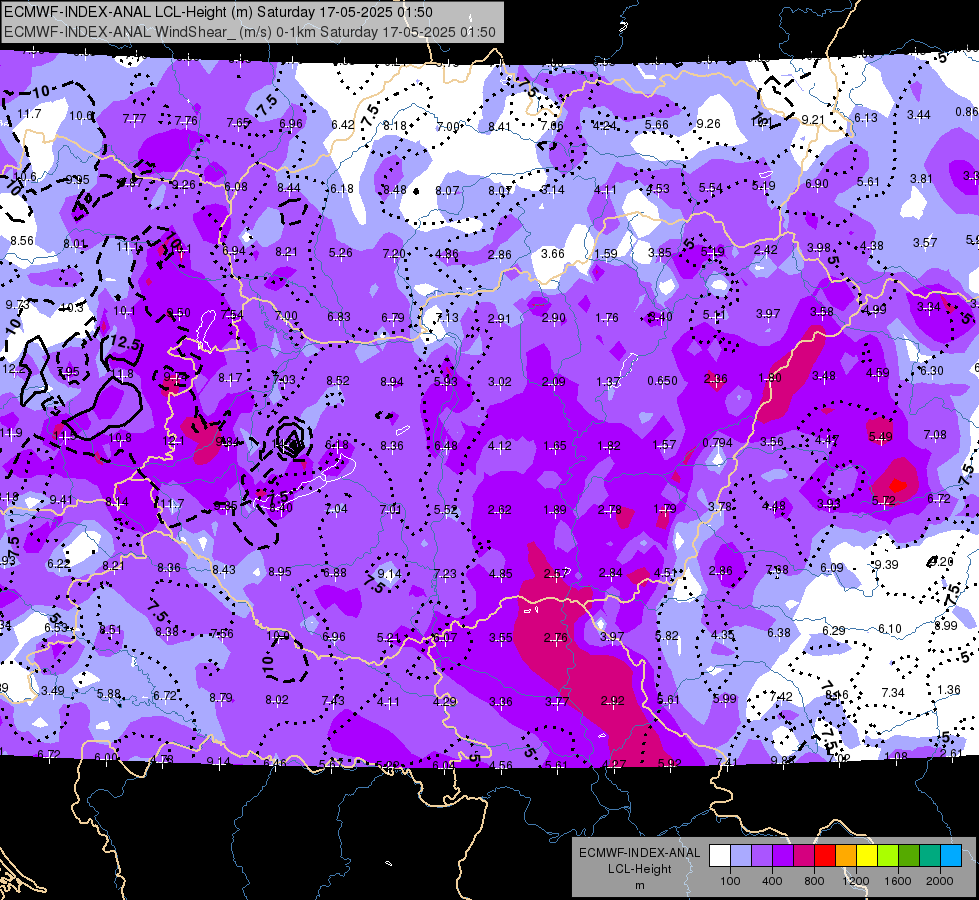Screen dimensions: 979x900
Task: Click the wind shear value 3.44
Action: [918, 115]
